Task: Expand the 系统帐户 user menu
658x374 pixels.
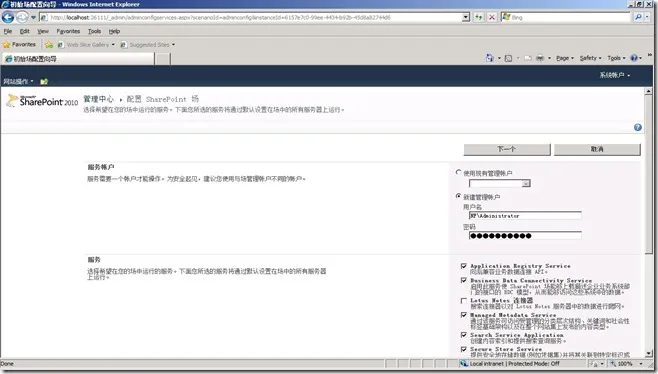Action: click(614, 75)
